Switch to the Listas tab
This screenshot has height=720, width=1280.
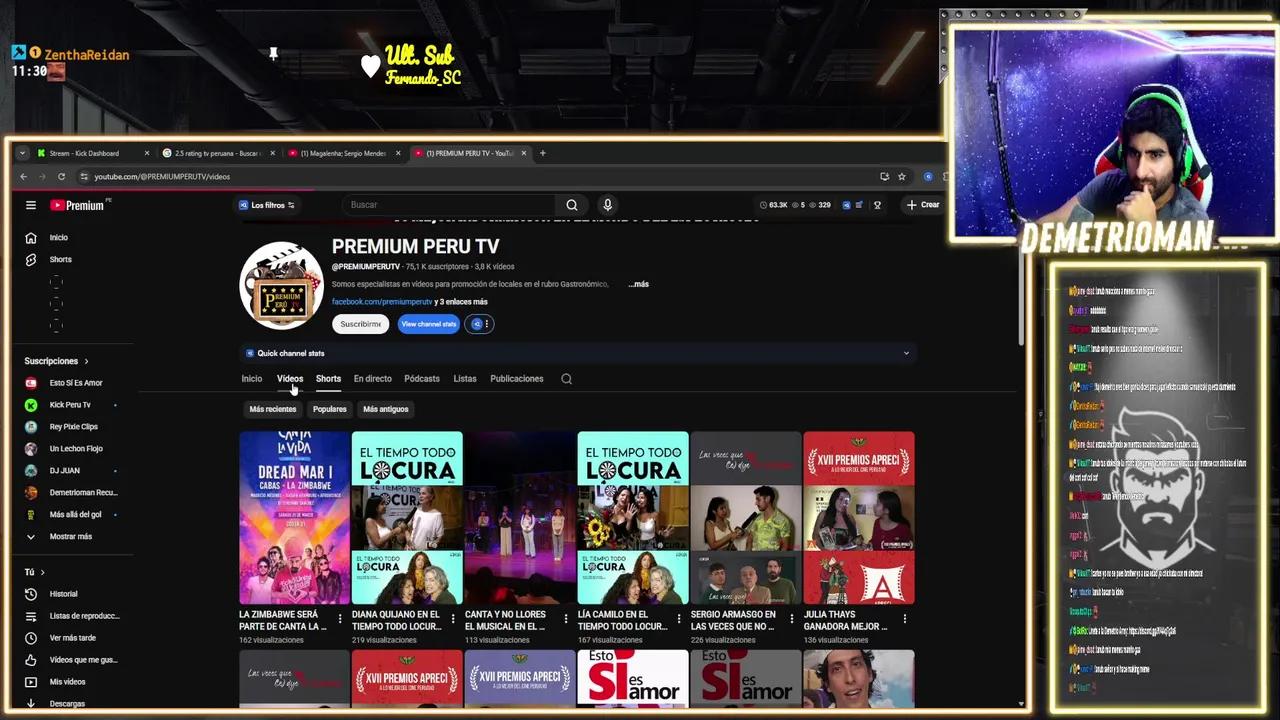(465, 379)
